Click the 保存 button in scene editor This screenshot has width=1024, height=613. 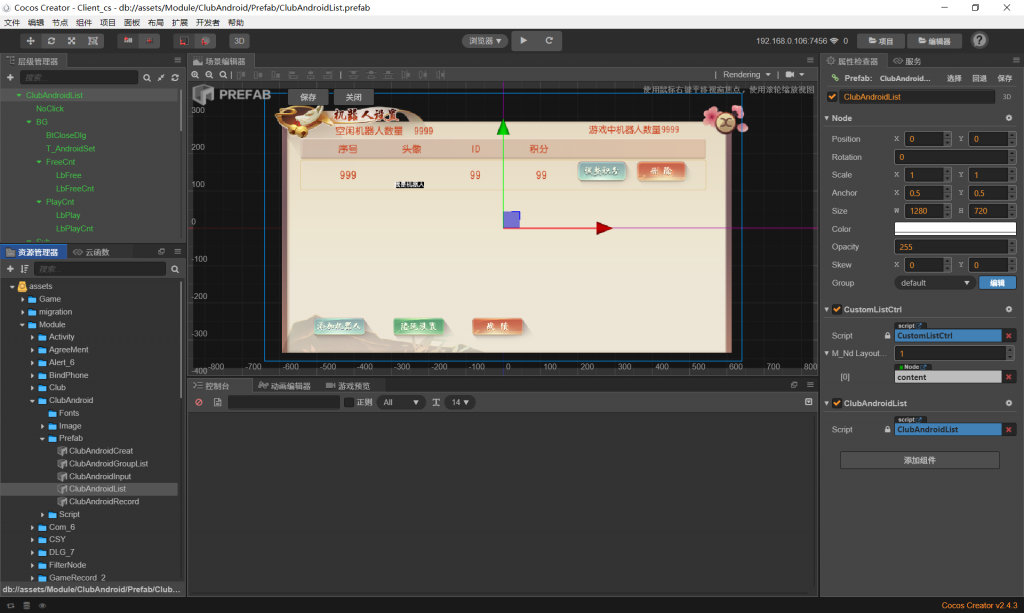tap(308, 97)
